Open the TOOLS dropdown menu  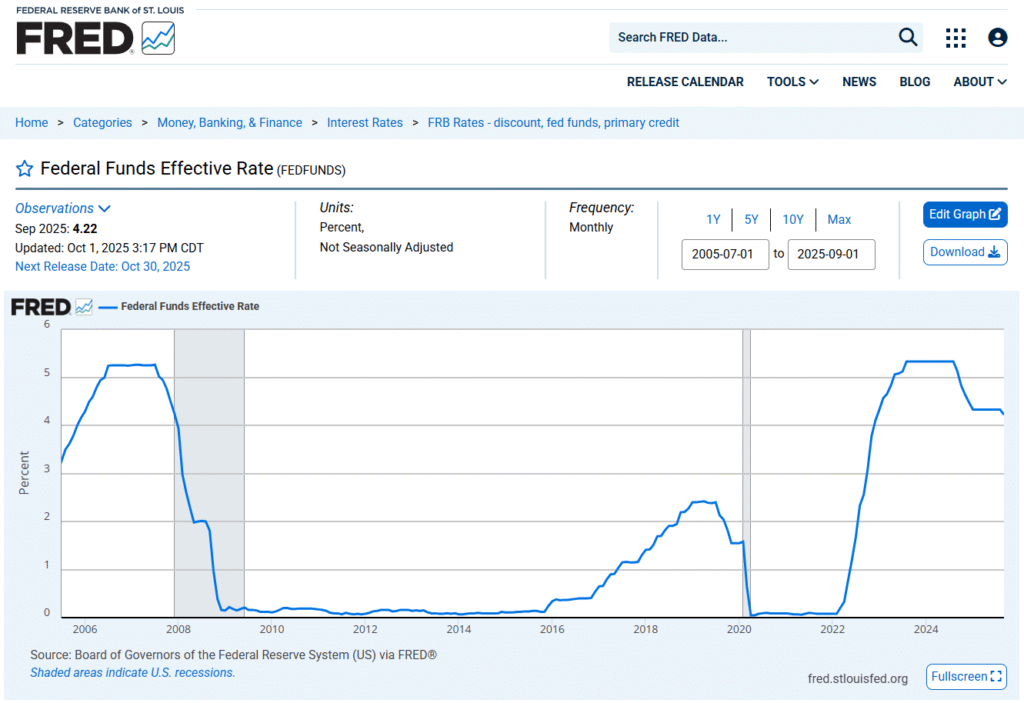pos(792,81)
